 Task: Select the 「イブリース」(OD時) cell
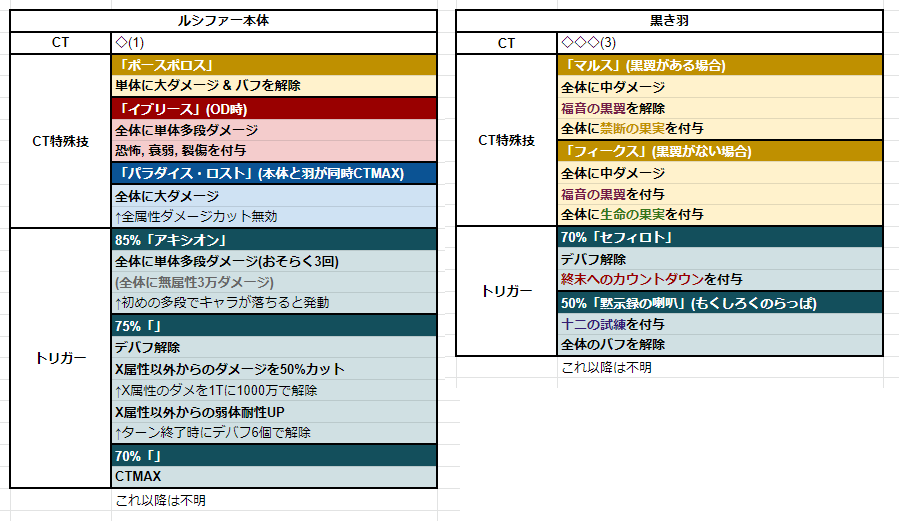[274, 109]
